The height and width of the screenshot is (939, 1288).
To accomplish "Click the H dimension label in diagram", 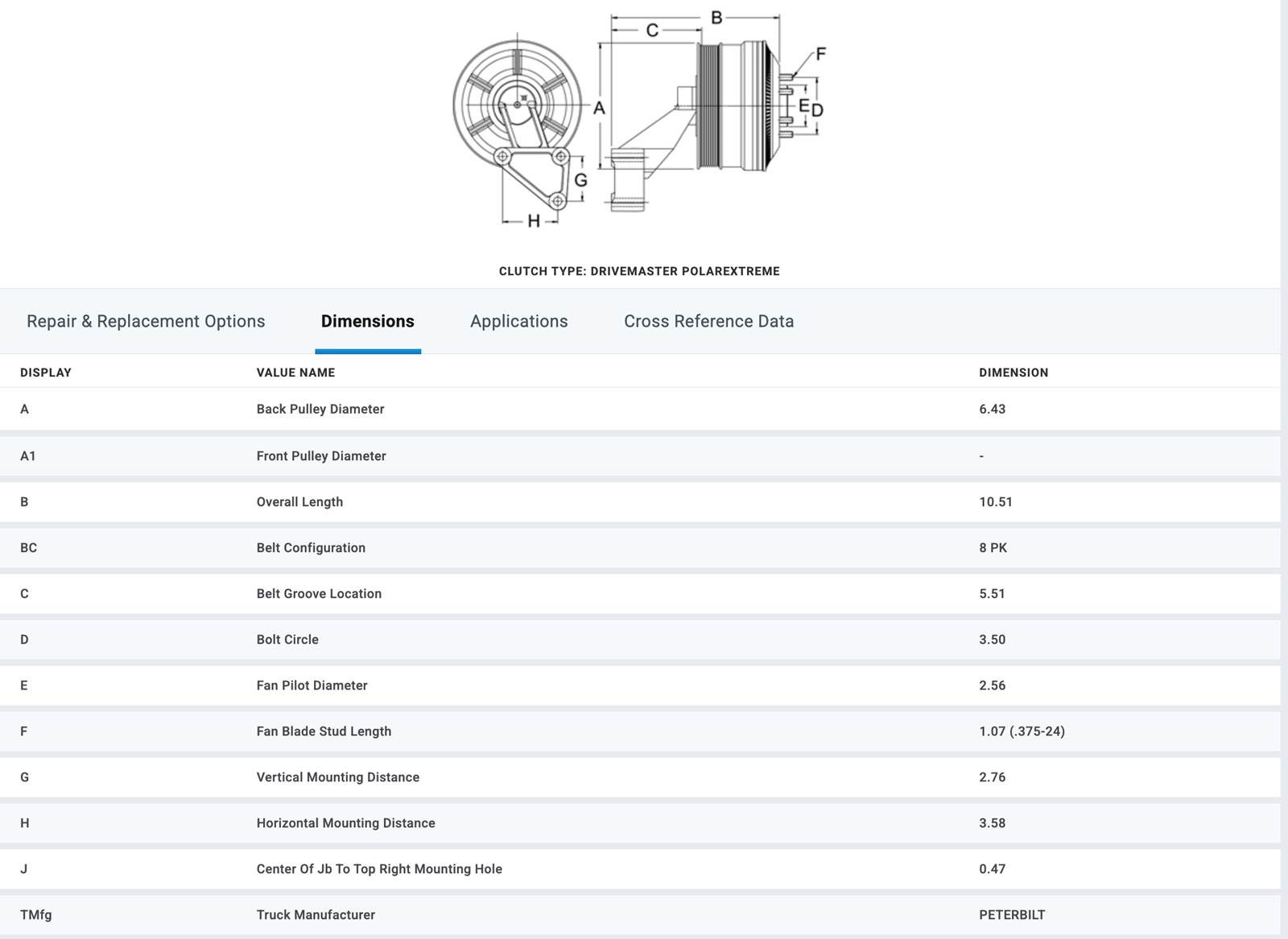I will point(533,221).
